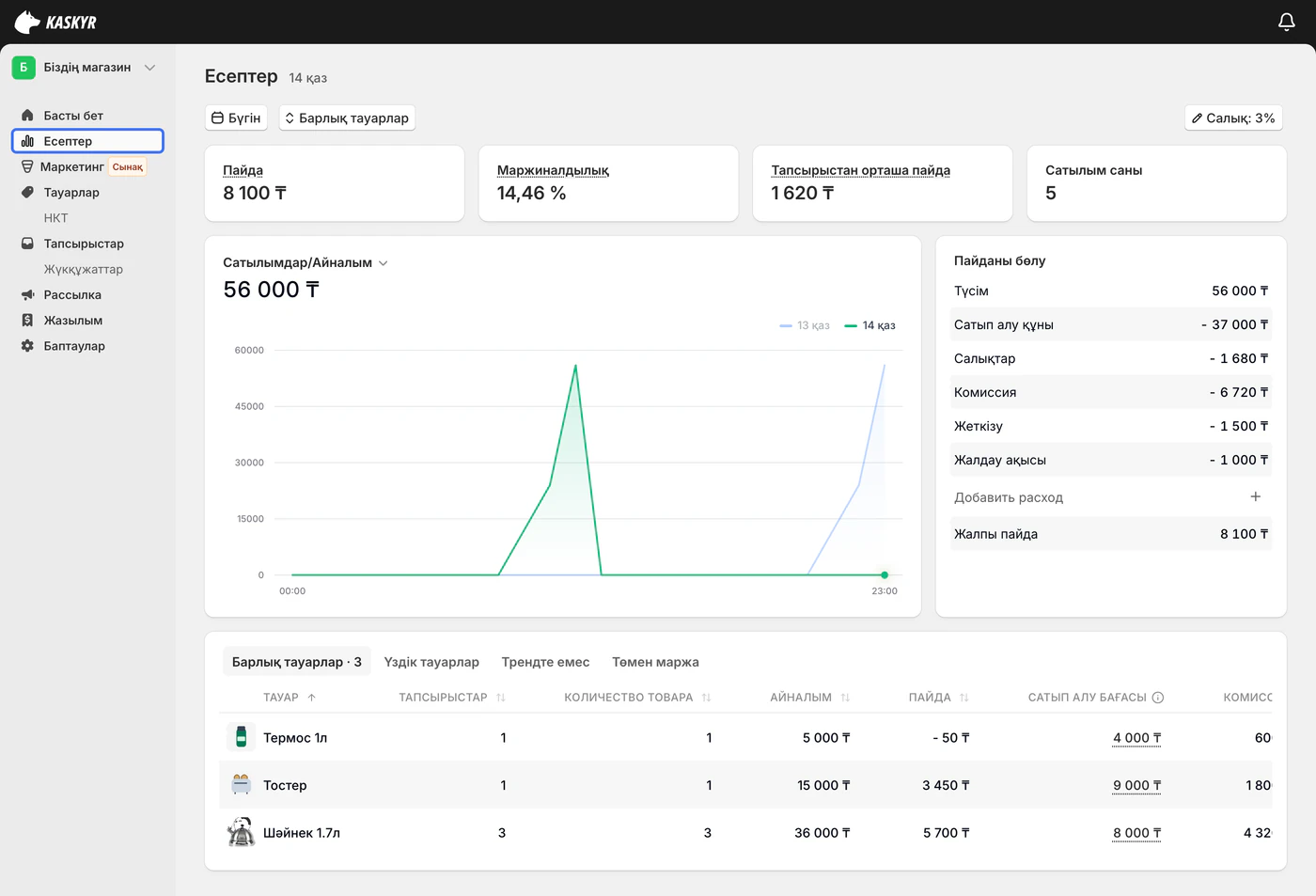Click the gear icon beside Баптаулар
Screen dimensions: 1316x896
click(27, 346)
